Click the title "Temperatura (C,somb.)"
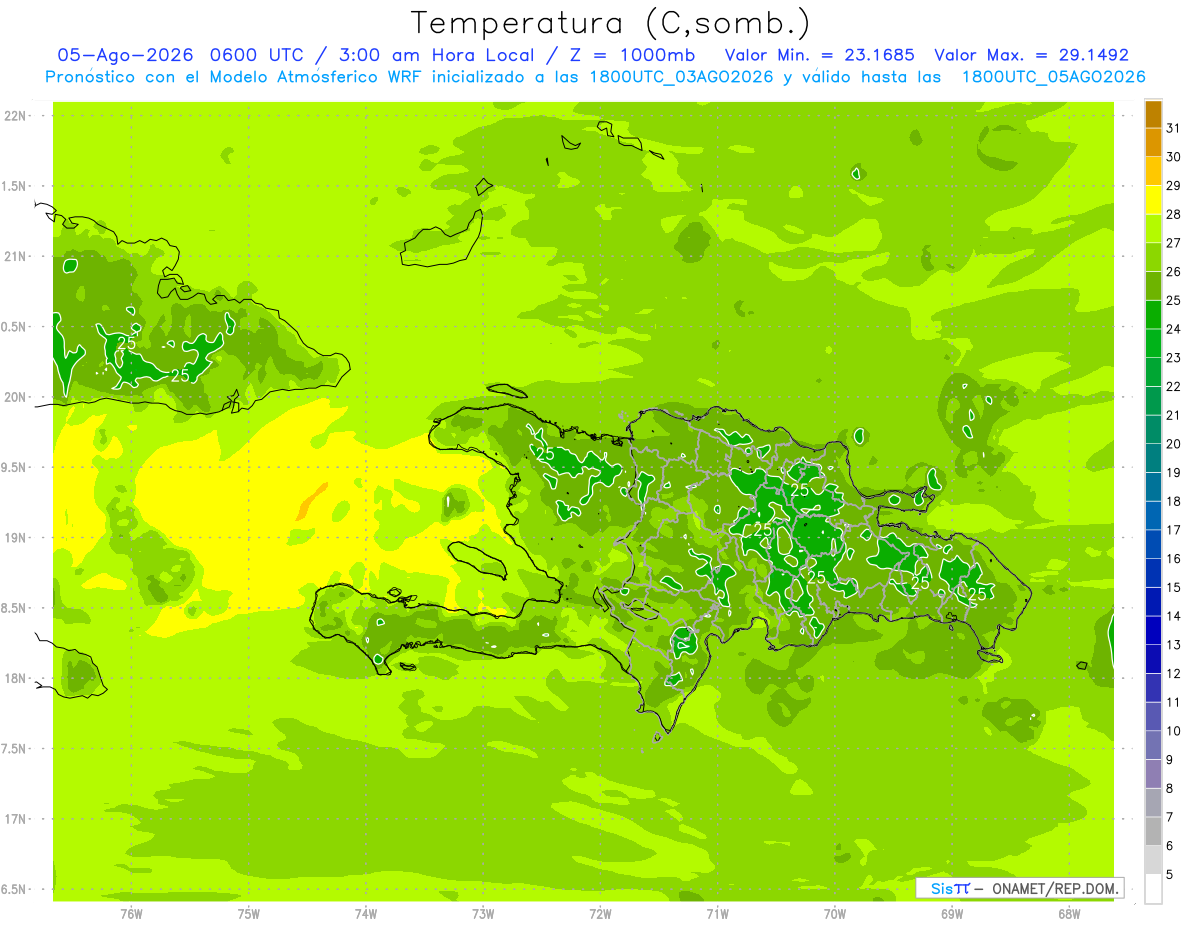 pyautogui.click(x=610, y=23)
